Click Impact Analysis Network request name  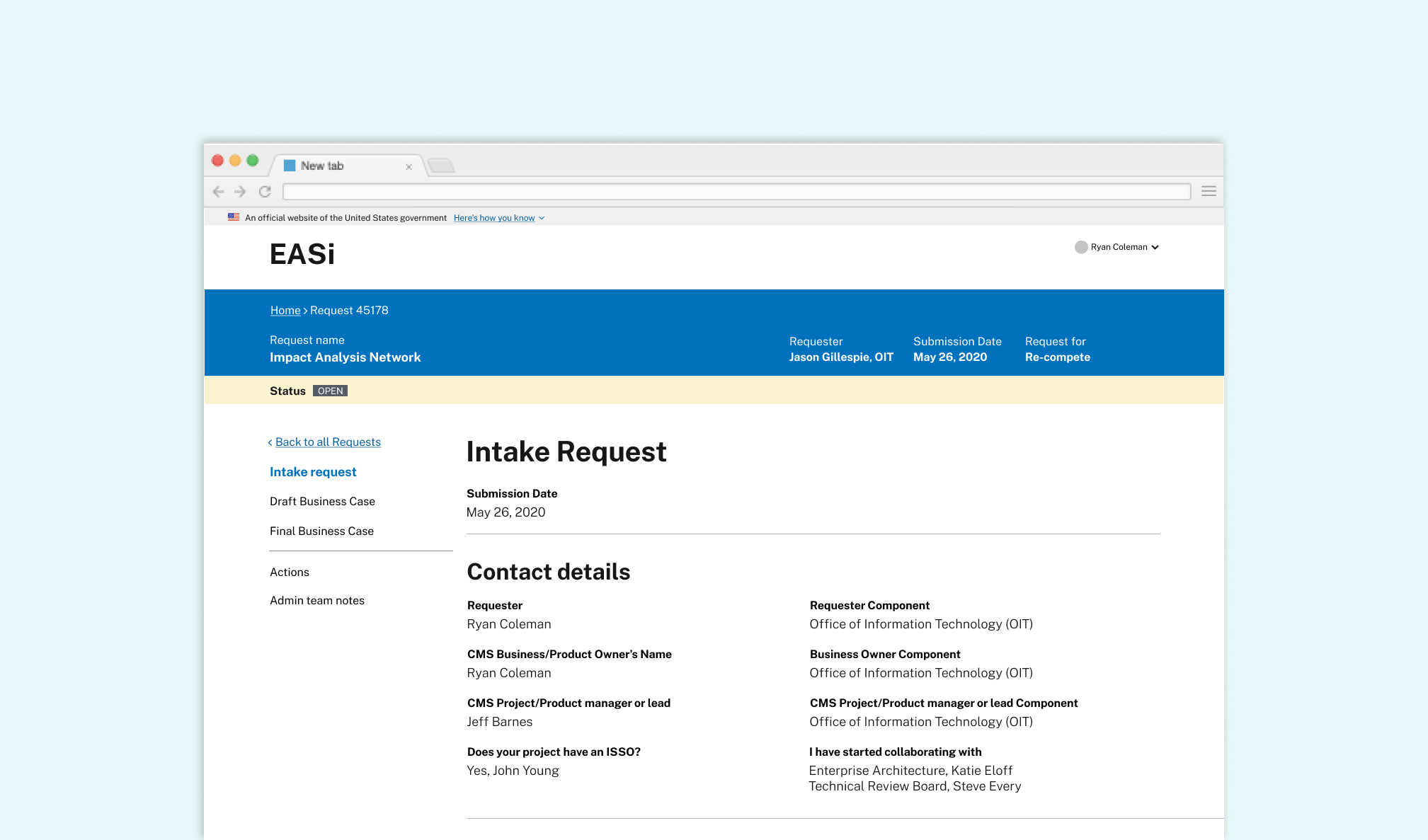tap(345, 357)
